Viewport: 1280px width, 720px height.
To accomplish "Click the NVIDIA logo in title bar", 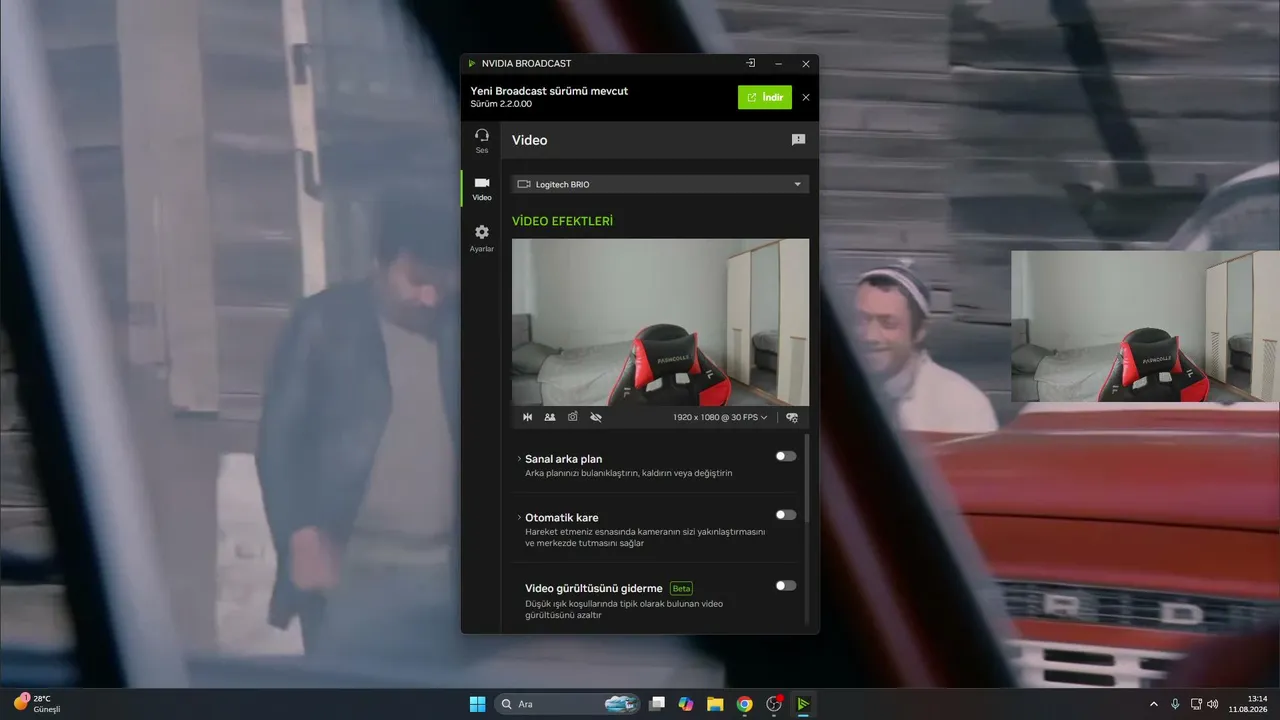I will click(x=472, y=63).
